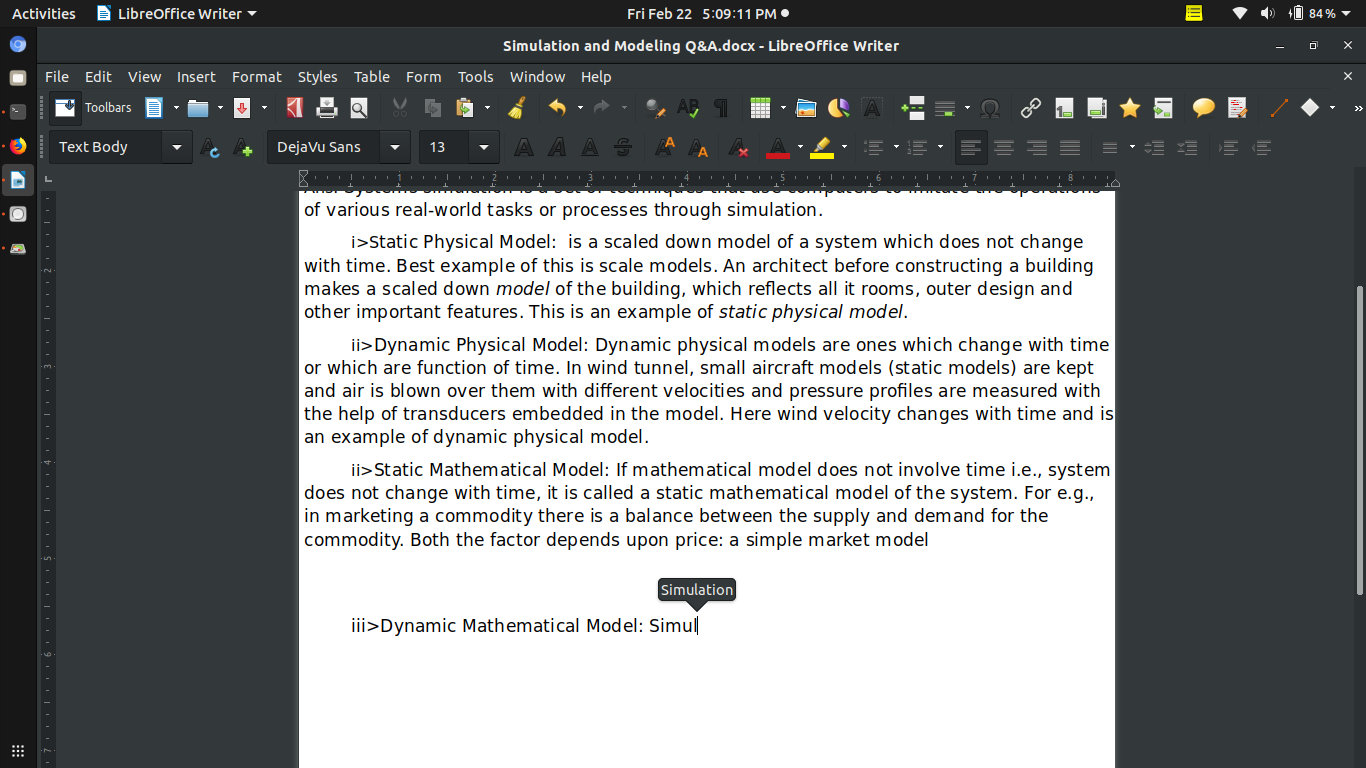The height and width of the screenshot is (768, 1366).
Task: Toggle justified paragraph alignment
Action: pos(1070,148)
